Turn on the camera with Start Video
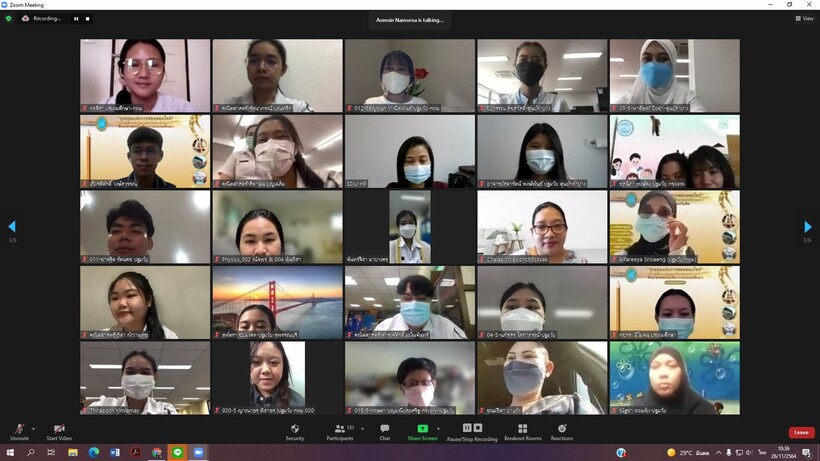This screenshot has height=461, width=820. (x=58, y=429)
